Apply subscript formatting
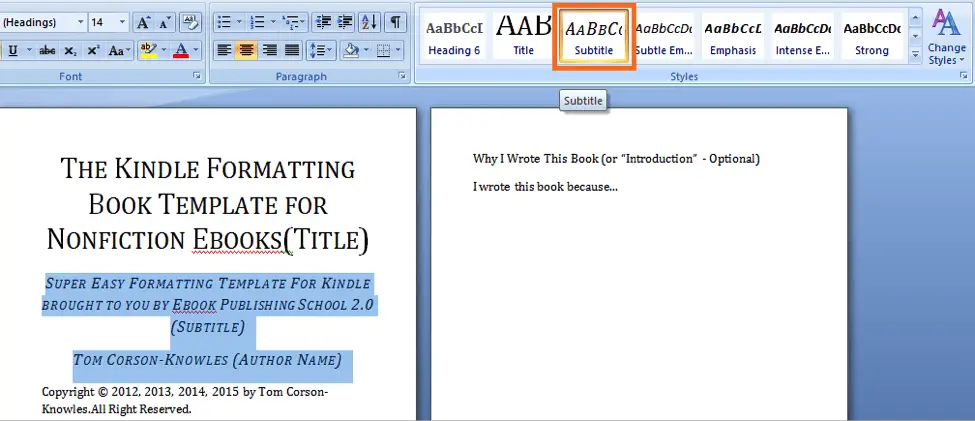 click(70, 50)
